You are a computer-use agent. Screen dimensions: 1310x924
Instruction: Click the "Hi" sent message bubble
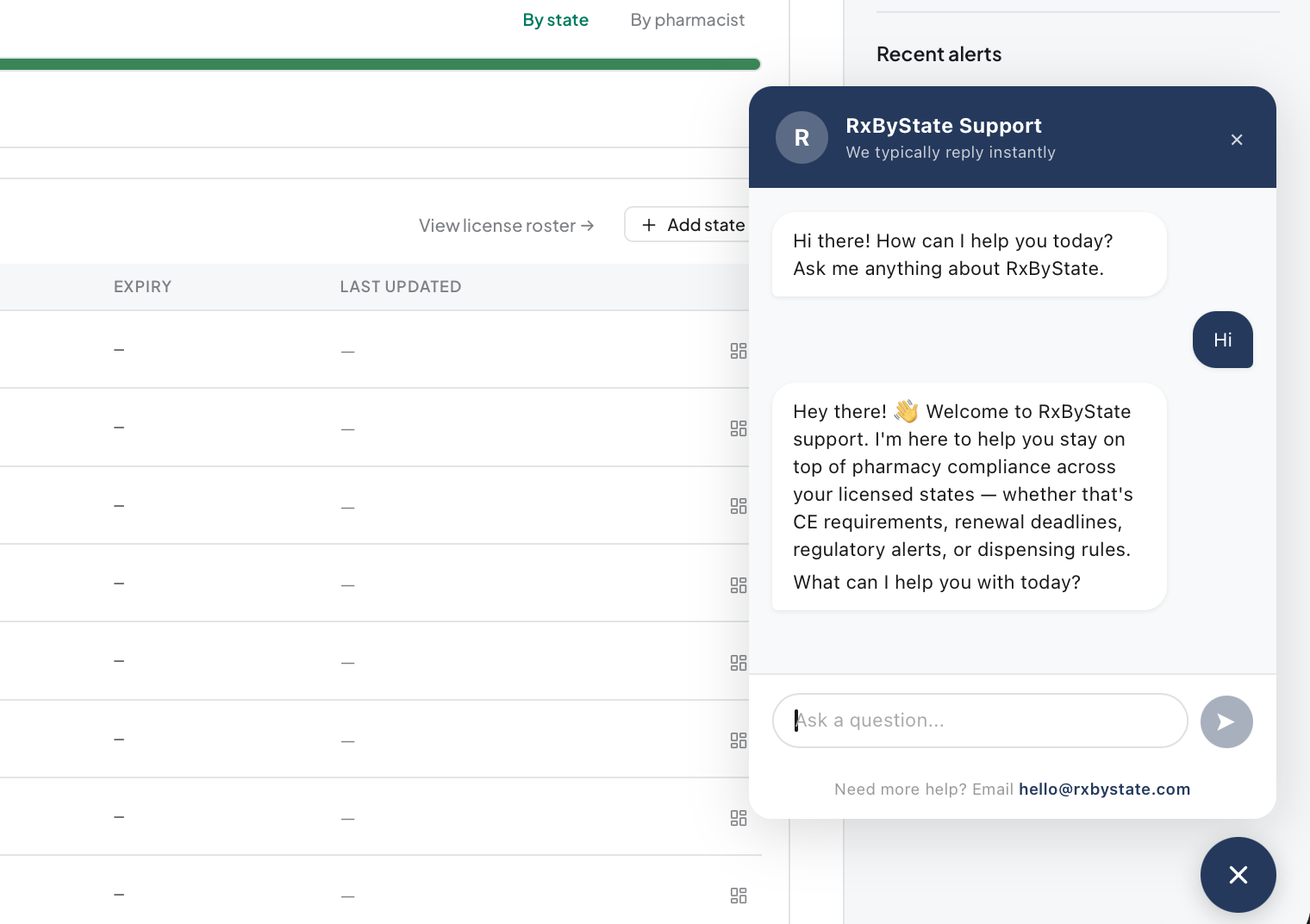pos(1222,340)
